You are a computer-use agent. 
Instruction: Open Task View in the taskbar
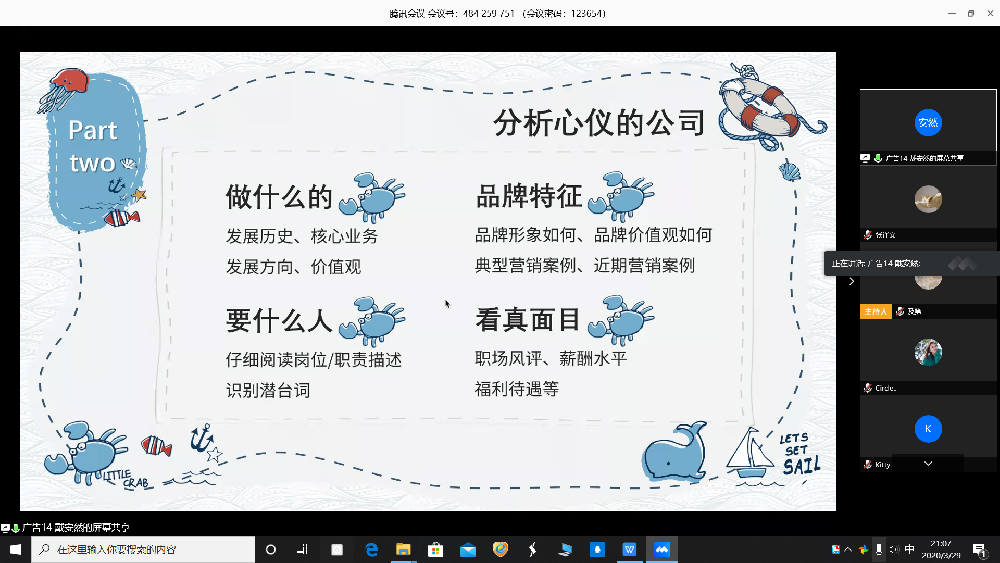[301, 549]
